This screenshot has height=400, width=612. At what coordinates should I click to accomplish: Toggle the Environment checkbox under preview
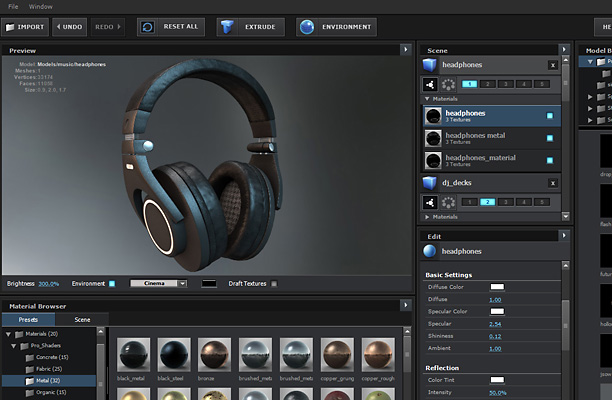pyautogui.click(x=112, y=284)
